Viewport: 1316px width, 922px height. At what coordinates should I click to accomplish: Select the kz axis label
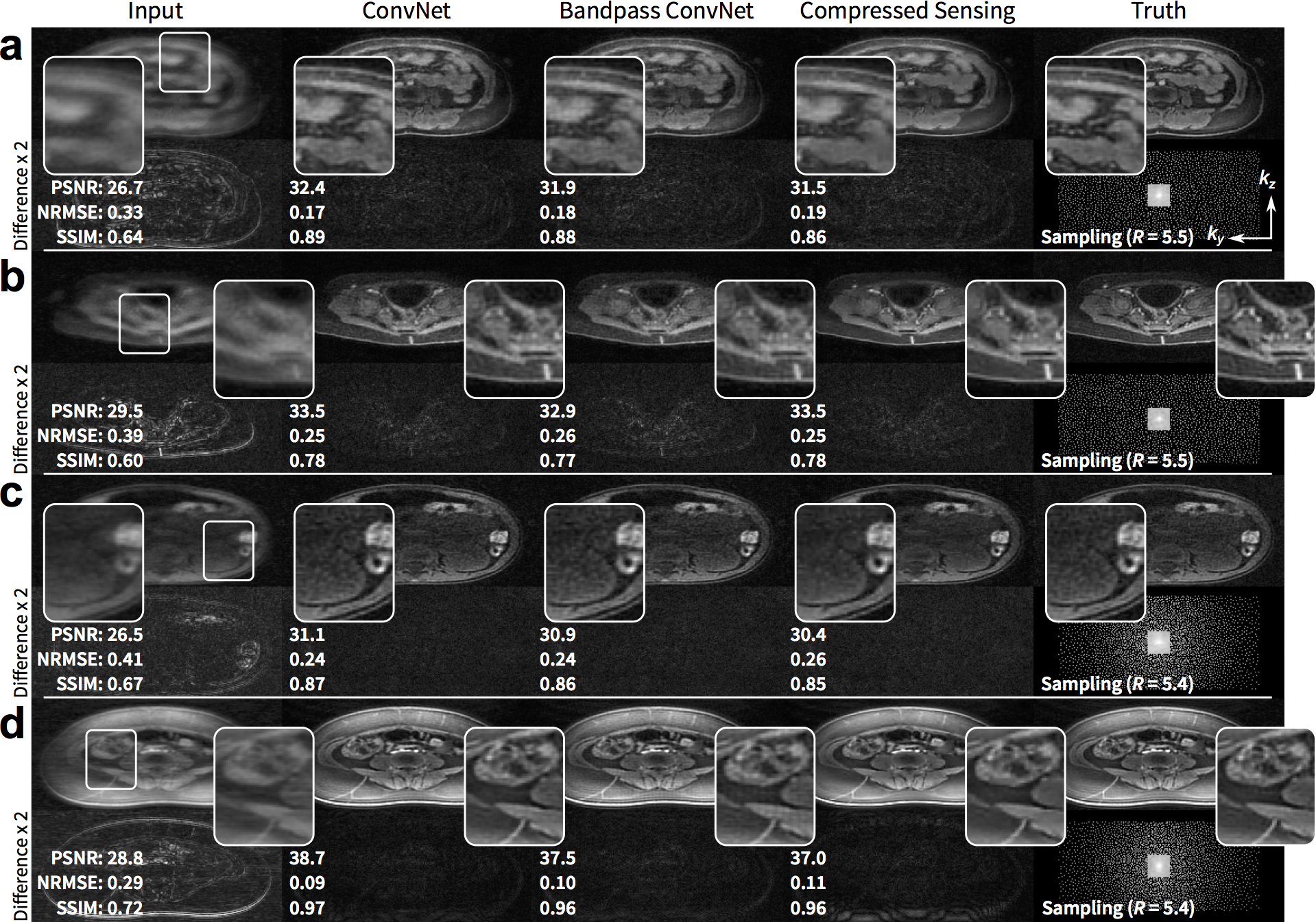coord(1267,180)
